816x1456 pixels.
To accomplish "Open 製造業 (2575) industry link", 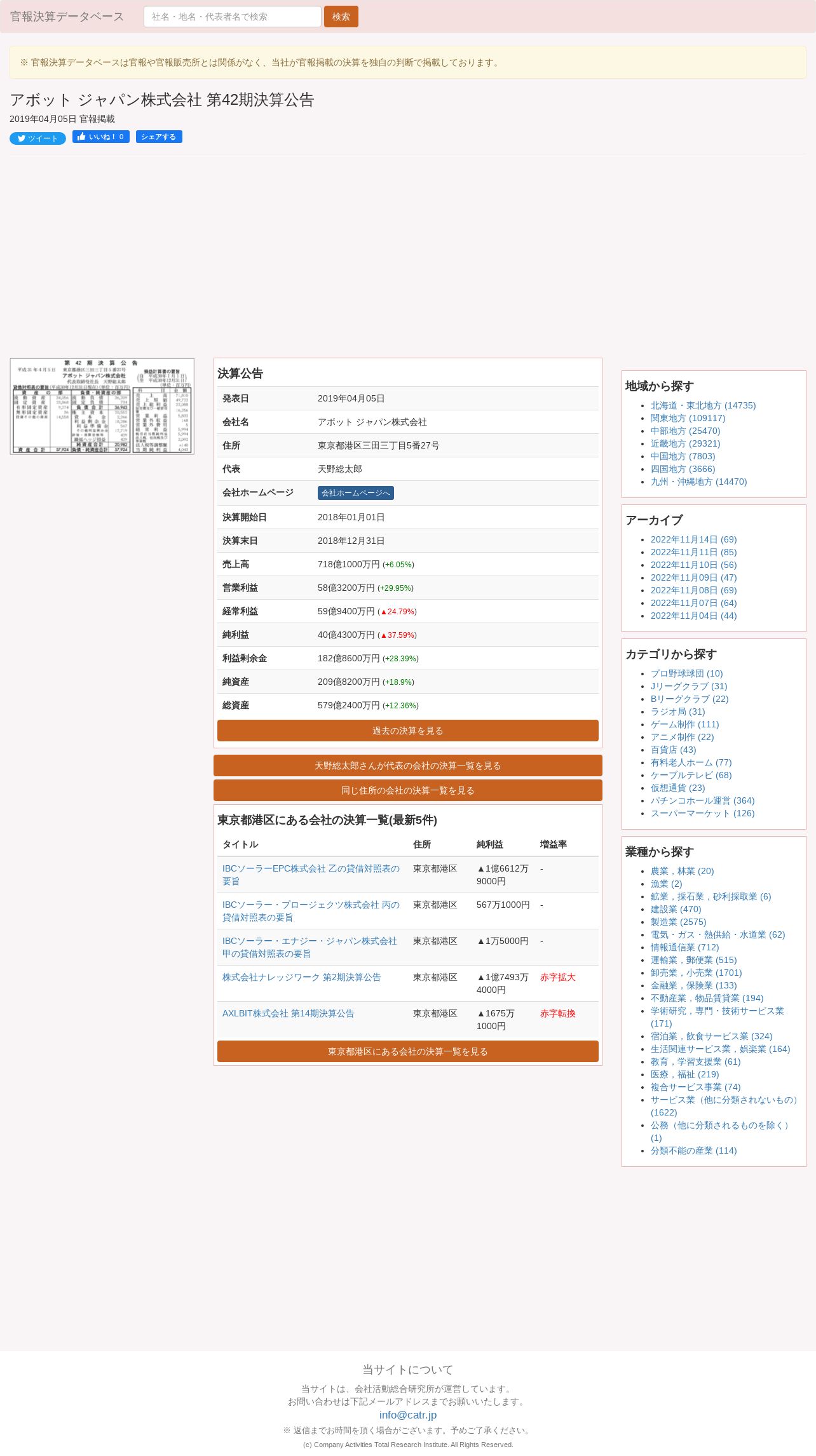I will click(x=678, y=922).
